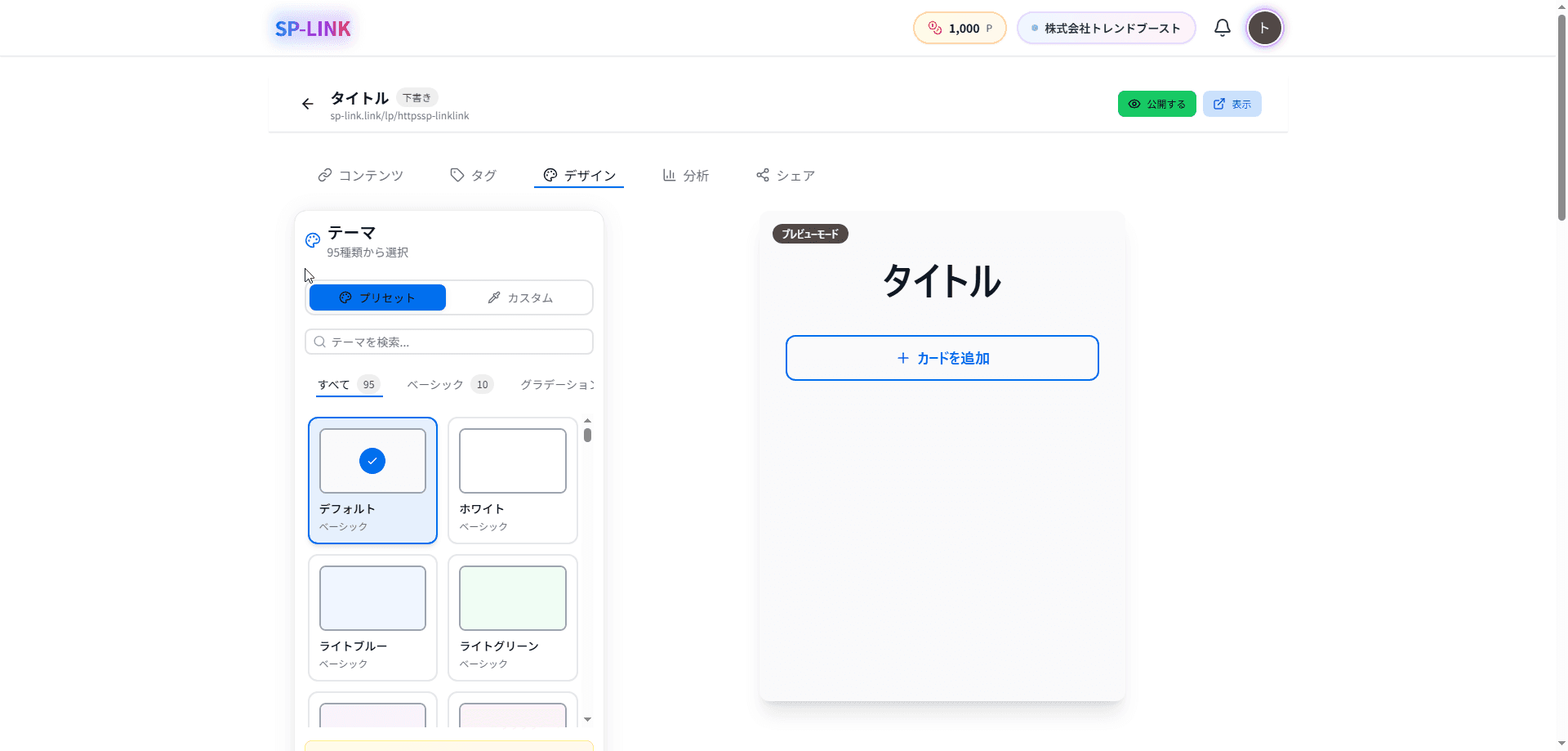Click the magnifier in the theme search box

320,342
